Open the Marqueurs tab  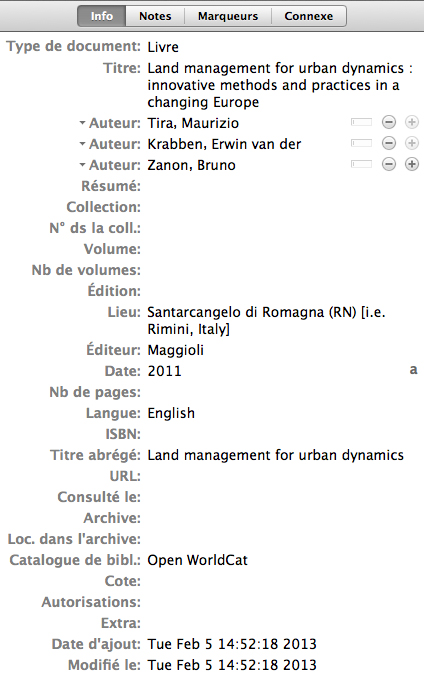pos(228,16)
